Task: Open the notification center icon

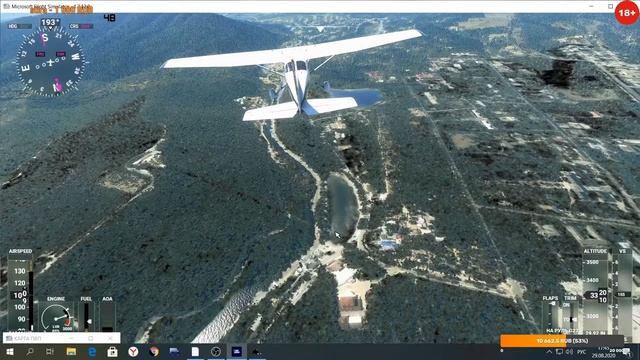Action: 626,352
